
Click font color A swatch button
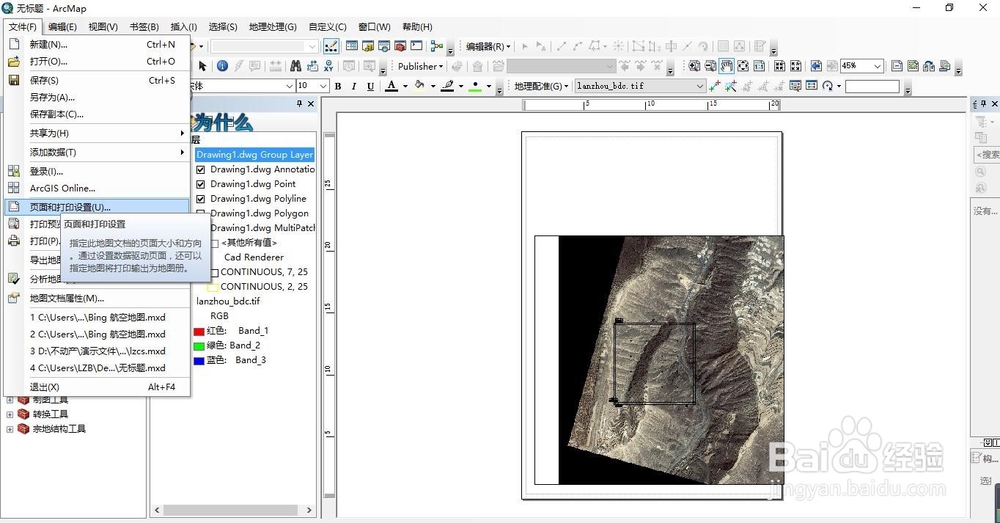(392, 86)
